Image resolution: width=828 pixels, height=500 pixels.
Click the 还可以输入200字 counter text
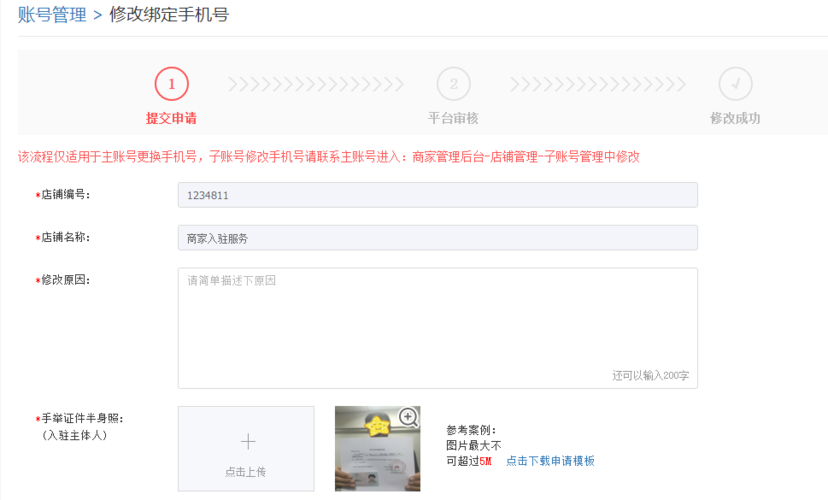(651, 375)
